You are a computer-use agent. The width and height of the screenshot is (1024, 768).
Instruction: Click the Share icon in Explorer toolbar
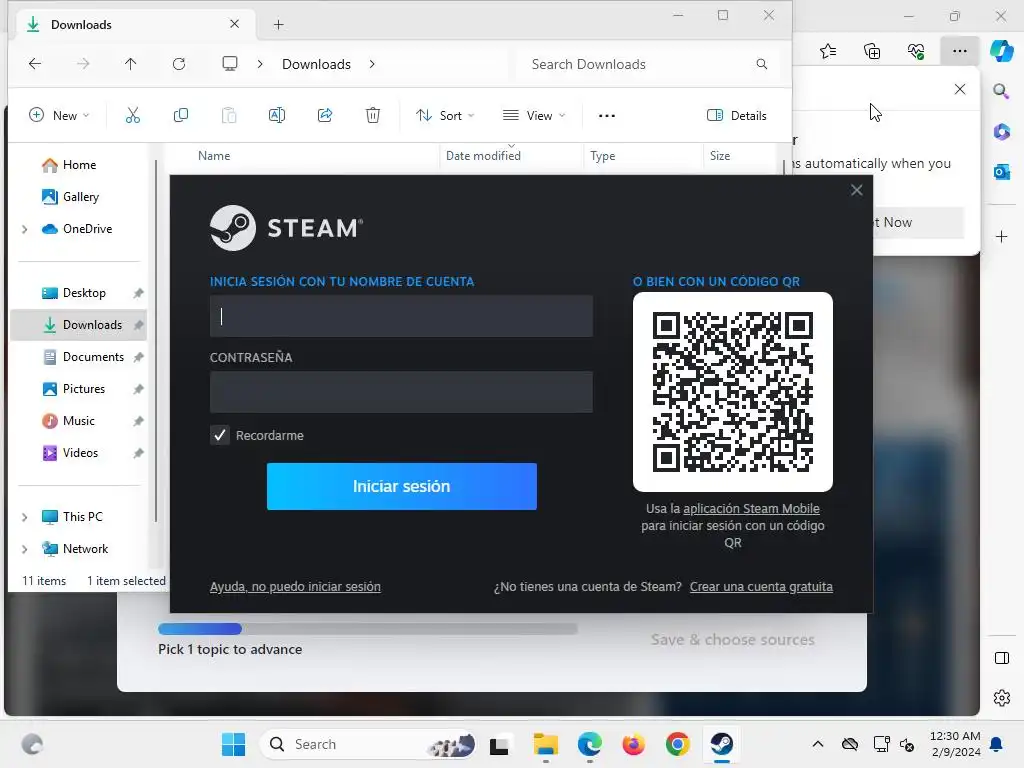(325, 116)
